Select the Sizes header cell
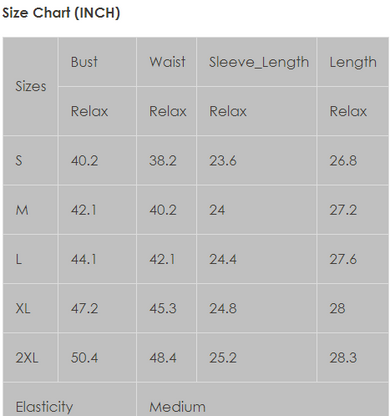Viewport: 390px width, 416px height. (x=31, y=86)
